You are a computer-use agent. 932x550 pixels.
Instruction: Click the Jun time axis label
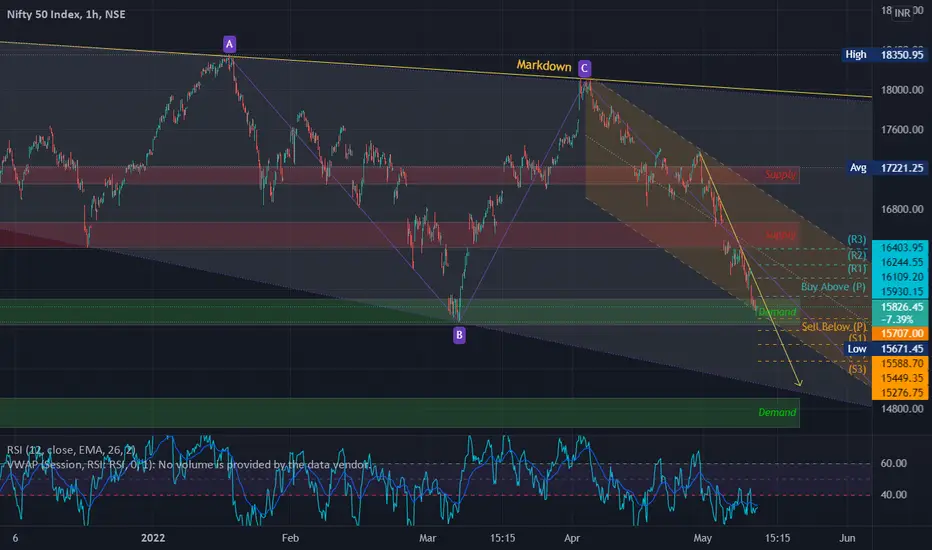pyautogui.click(x=847, y=538)
